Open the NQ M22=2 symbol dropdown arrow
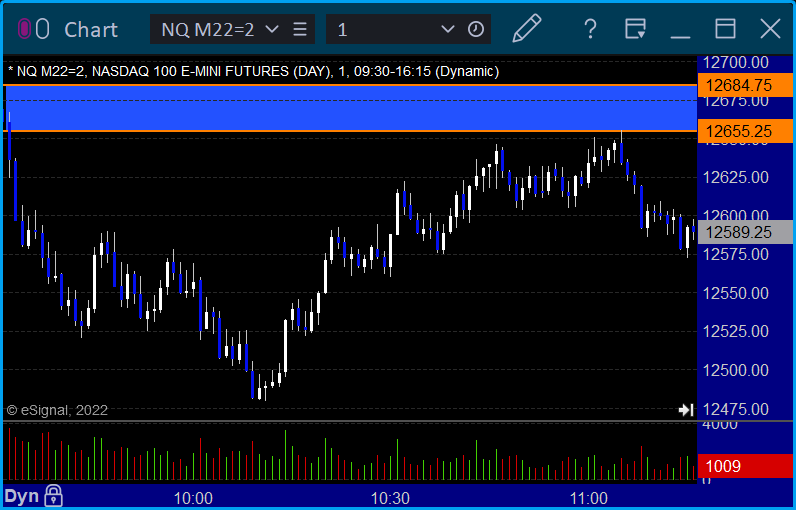 [x=272, y=29]
